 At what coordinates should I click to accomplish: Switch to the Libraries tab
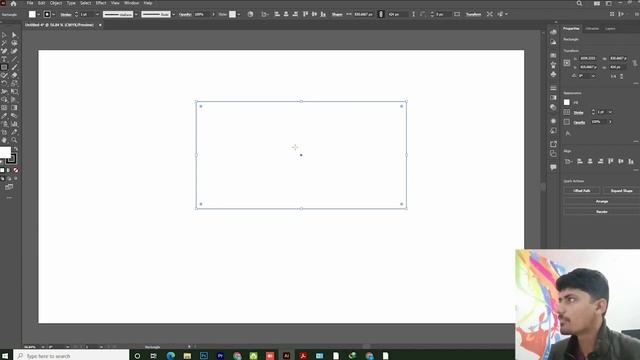click(592, 29)
